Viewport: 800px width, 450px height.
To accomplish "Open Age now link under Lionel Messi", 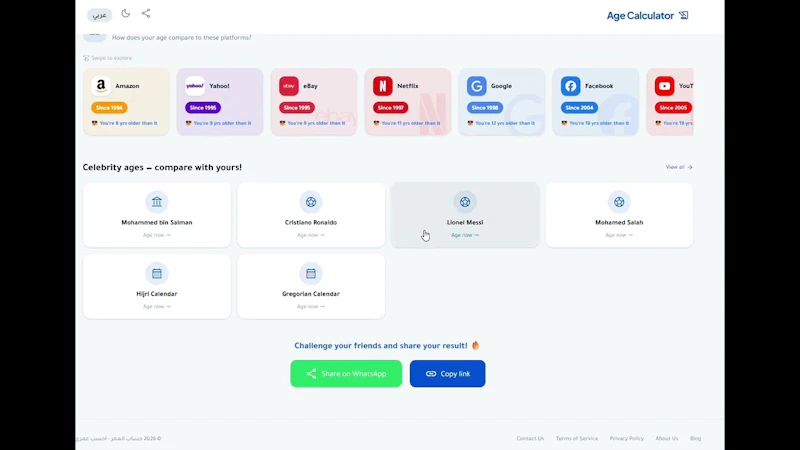I will point(465,235).
